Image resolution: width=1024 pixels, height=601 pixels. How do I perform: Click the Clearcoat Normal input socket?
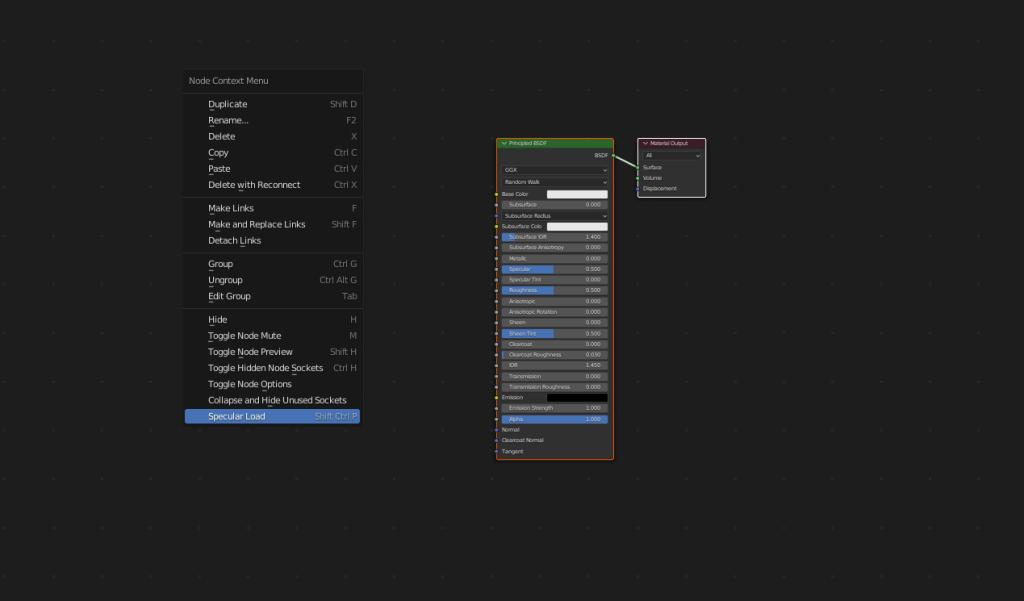click(497, 440)
